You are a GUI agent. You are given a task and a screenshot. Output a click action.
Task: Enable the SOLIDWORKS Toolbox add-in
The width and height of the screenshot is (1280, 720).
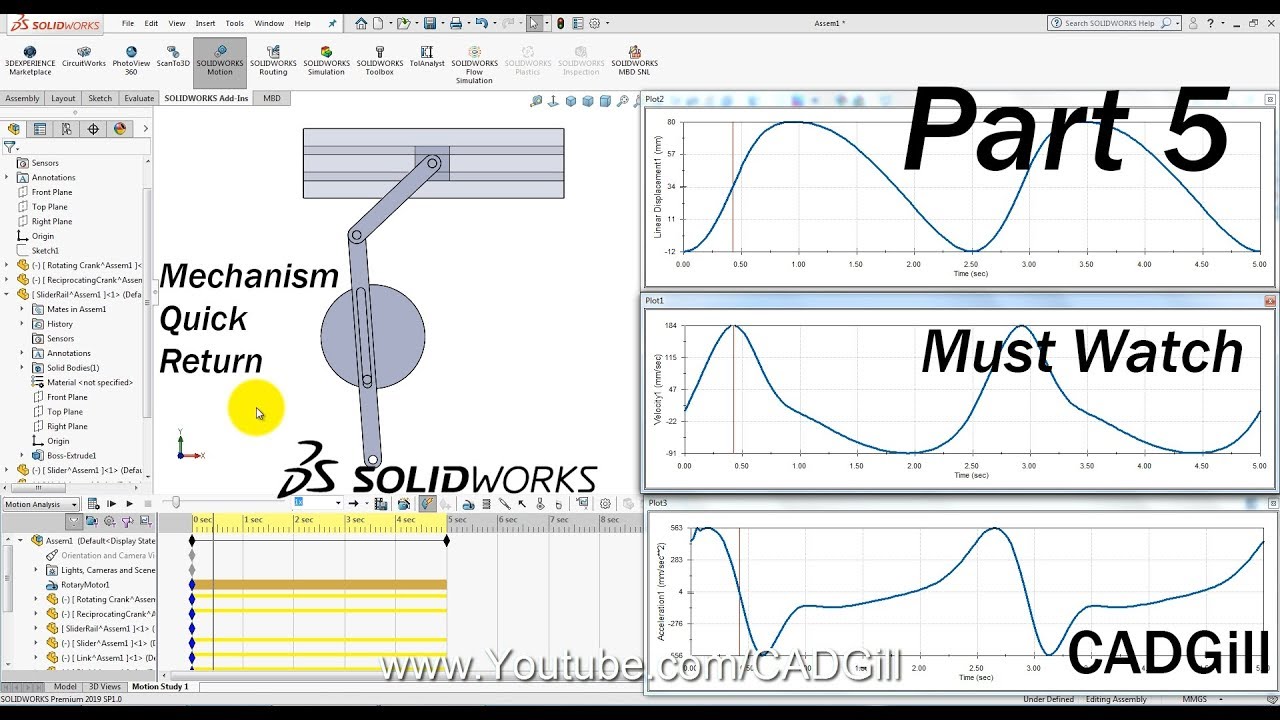379,60
